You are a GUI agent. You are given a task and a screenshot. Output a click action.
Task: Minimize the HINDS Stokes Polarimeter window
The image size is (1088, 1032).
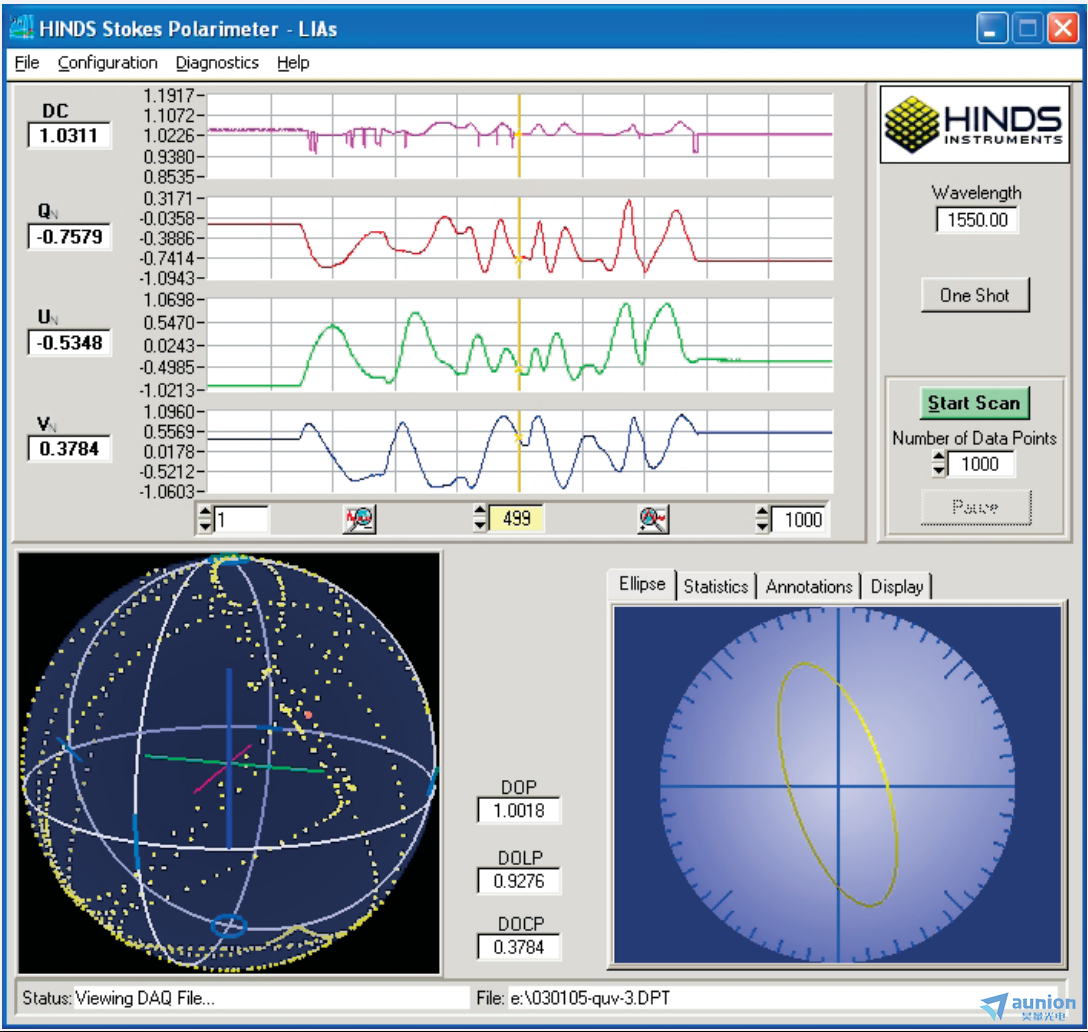point(992,28)
